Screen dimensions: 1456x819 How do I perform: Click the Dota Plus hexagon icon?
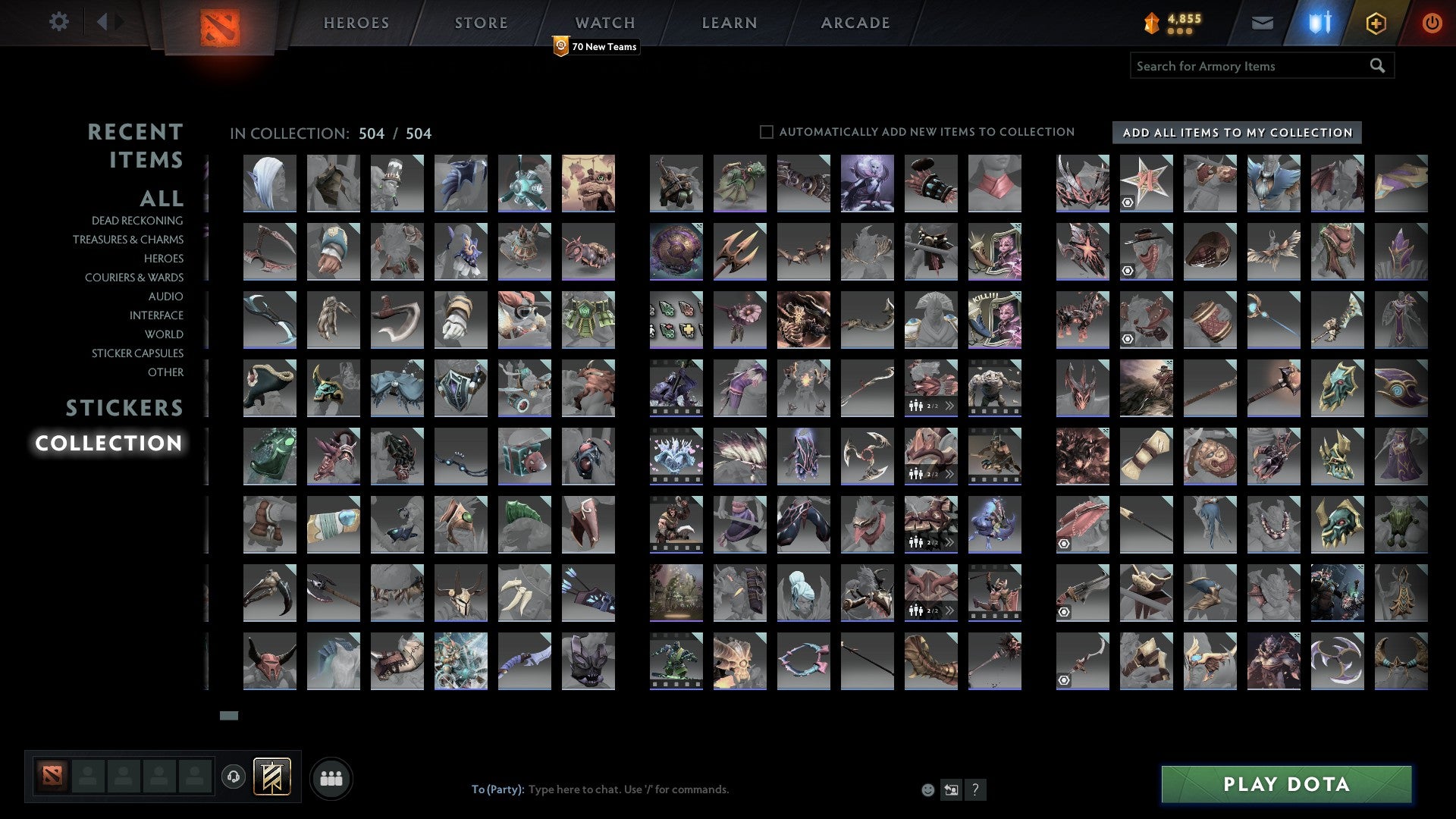coord(1376,24)
